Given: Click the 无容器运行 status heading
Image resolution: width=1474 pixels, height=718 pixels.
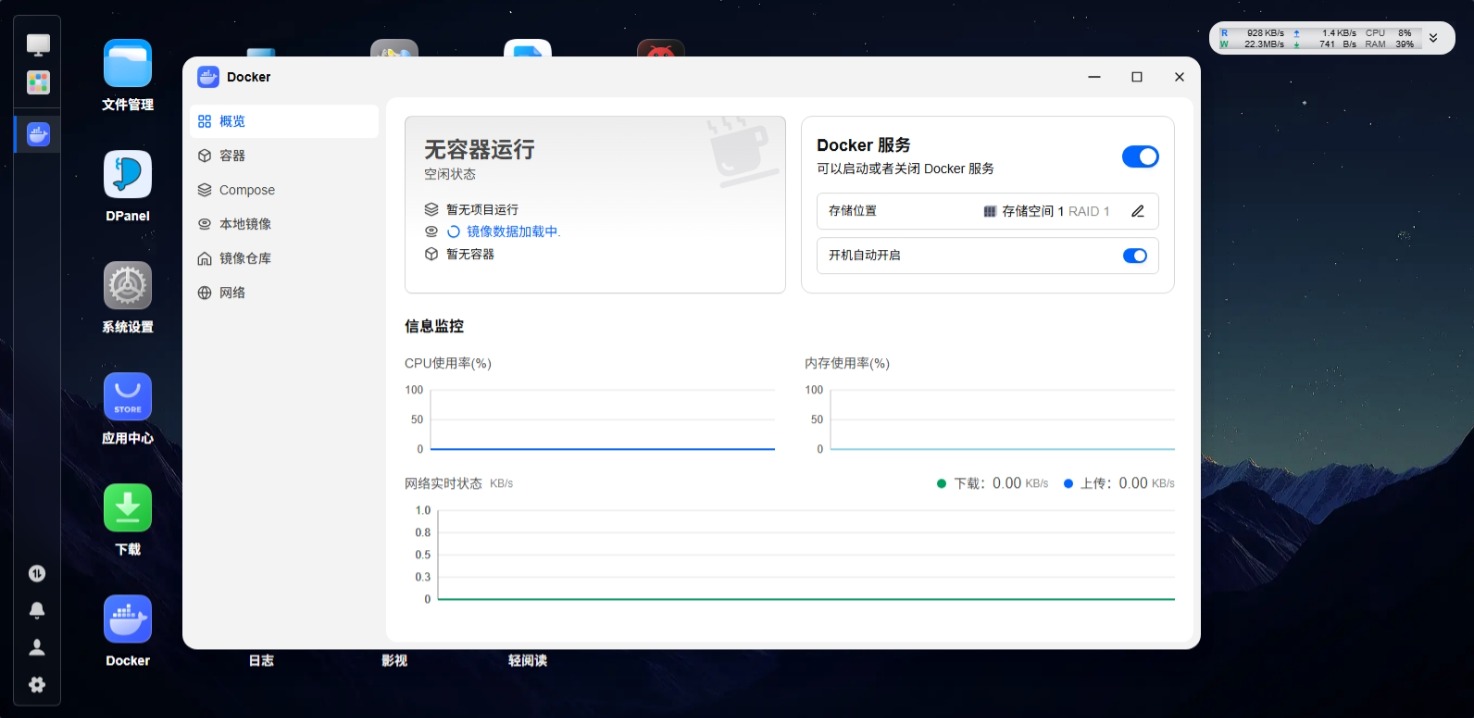Looking at the screenshot, I should pyautogui.click(x=480, y=149).
